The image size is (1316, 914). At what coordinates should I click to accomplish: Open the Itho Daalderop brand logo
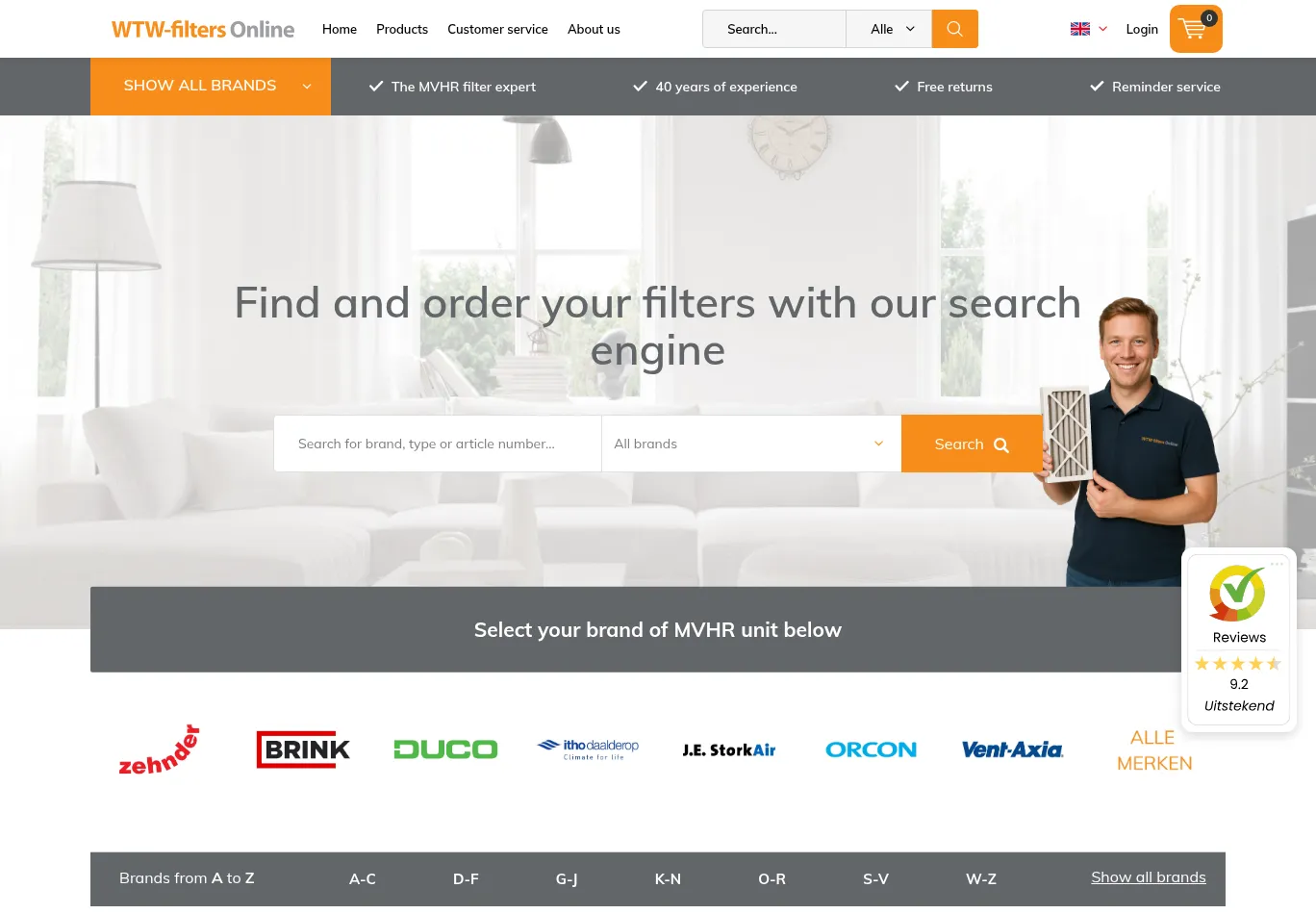(588, 749)
